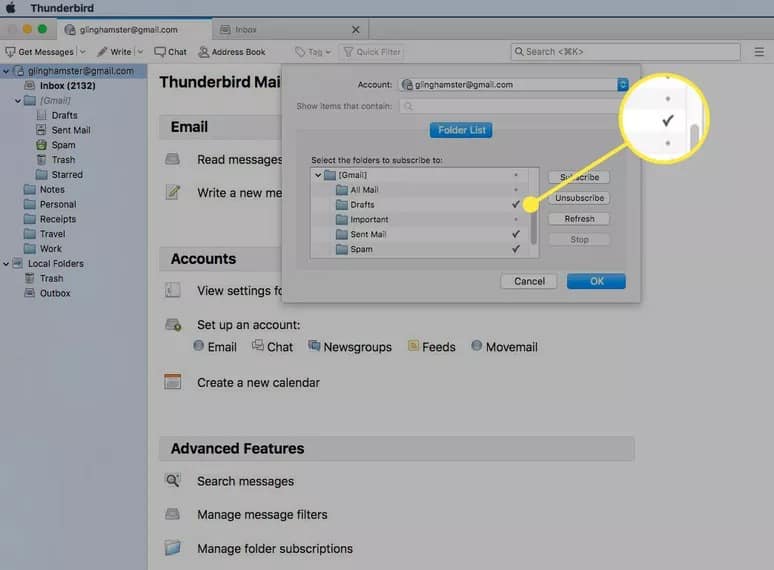Click the Manage folder subscriptions icon

click(x=173, y=548)
